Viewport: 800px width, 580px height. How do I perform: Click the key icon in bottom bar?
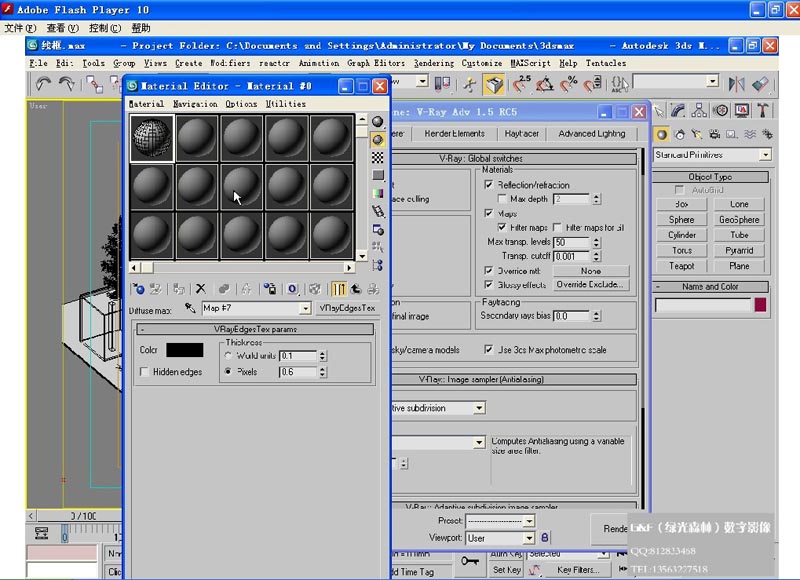point(469,562)
